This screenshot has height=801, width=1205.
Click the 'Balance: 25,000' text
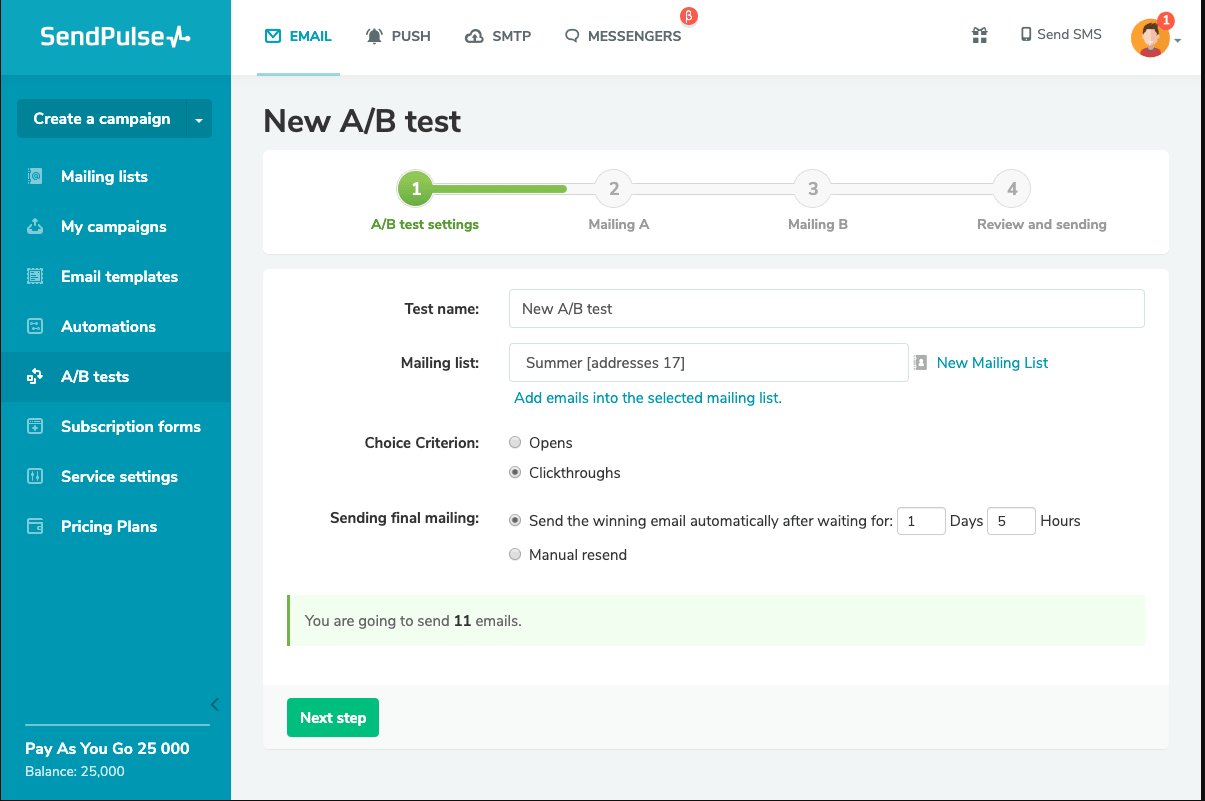pyautogui.click(x=75, y=772)
